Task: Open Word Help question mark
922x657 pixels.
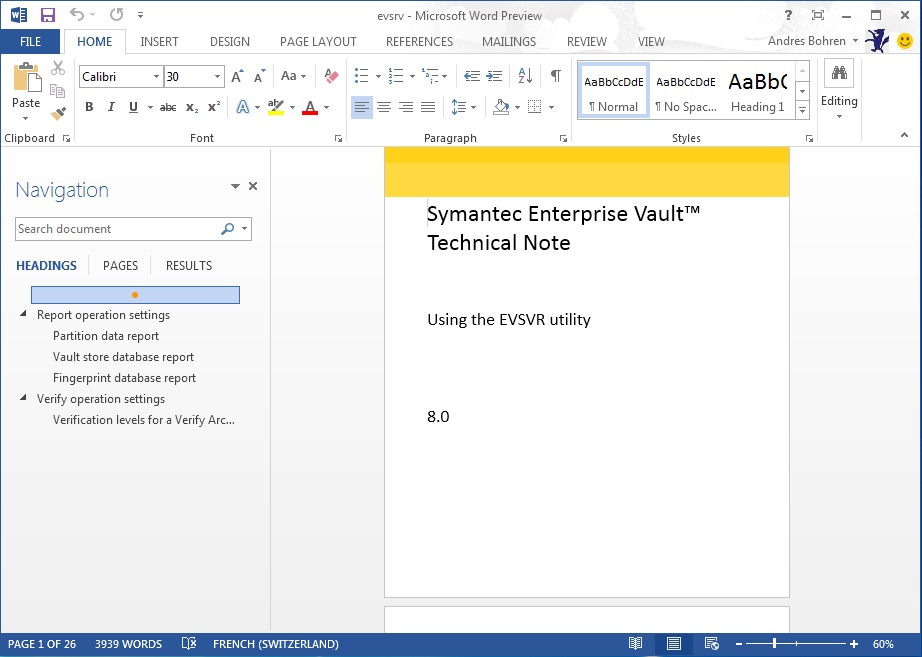Action: click(788, 15)
